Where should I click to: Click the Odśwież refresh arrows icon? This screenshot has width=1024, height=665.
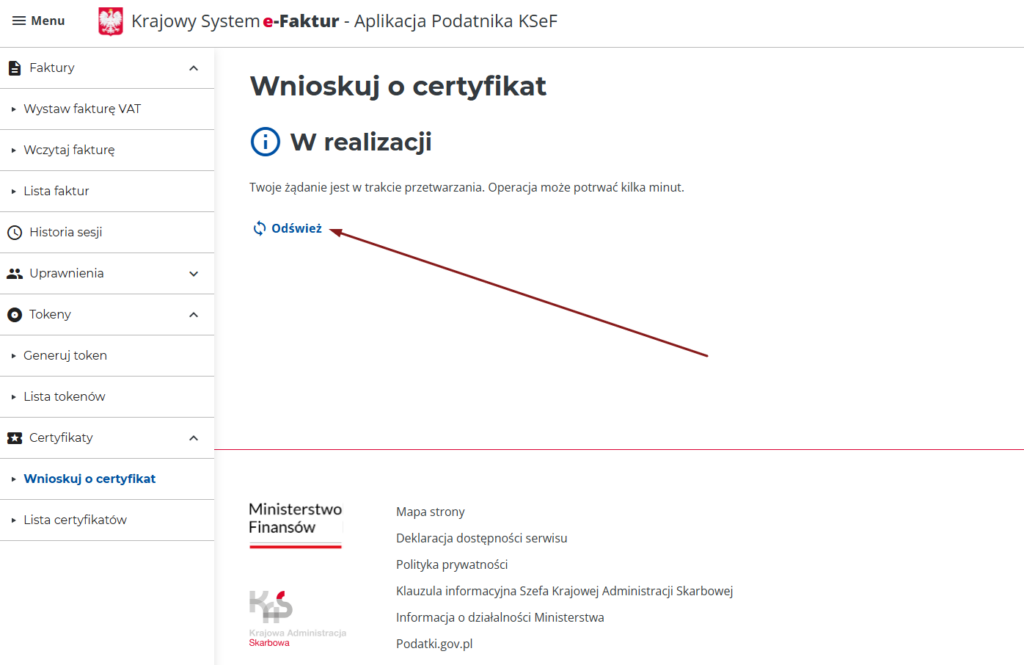point(259,228)
